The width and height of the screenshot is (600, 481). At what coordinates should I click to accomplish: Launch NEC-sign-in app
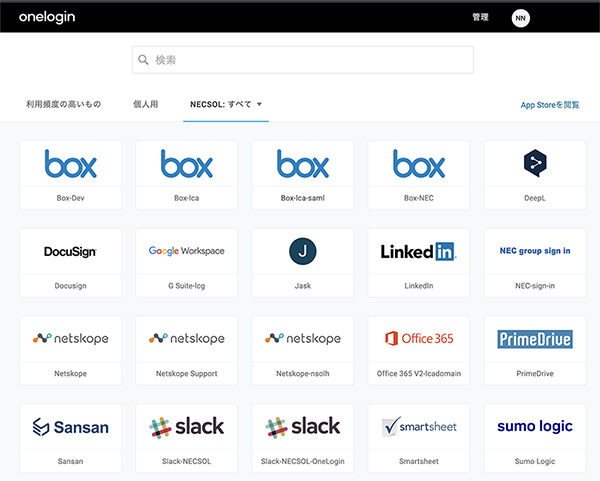[x=535, y=263]
